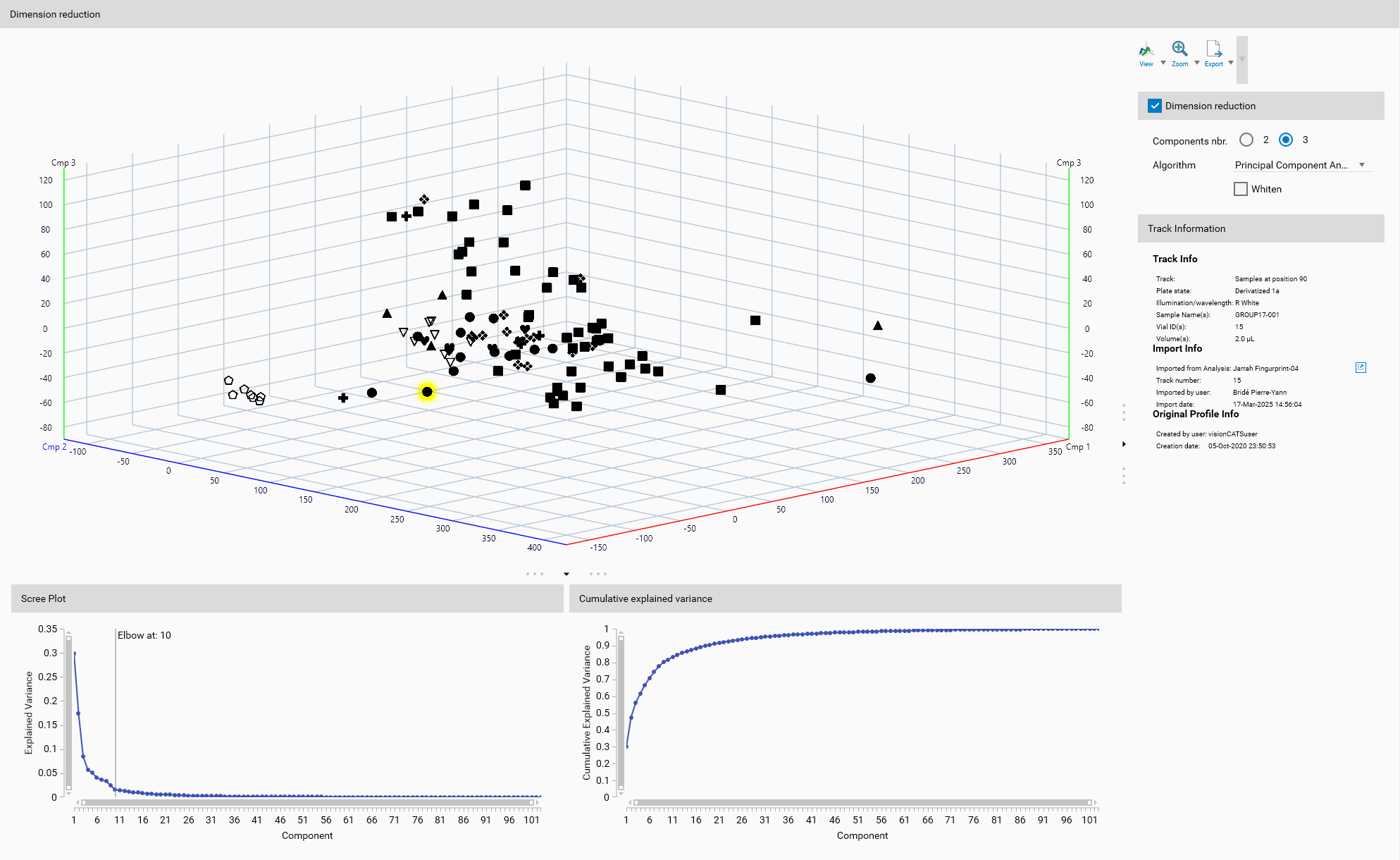Collapse the bottom plots with the down arrow
Image resolution: width=1400 pixels, height=860 pixels.
[566, 574]
